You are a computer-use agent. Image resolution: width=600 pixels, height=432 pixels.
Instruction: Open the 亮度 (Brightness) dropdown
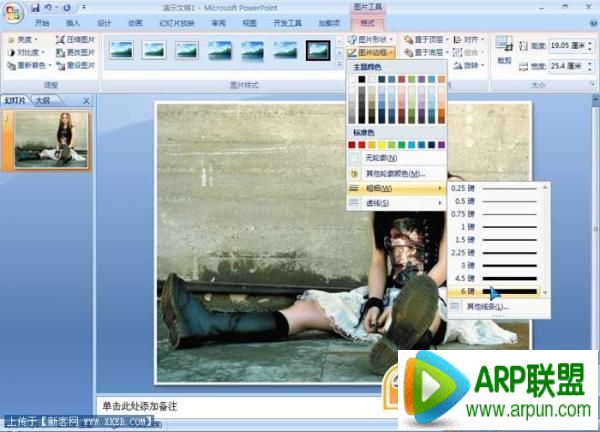[x=23, y=39]
